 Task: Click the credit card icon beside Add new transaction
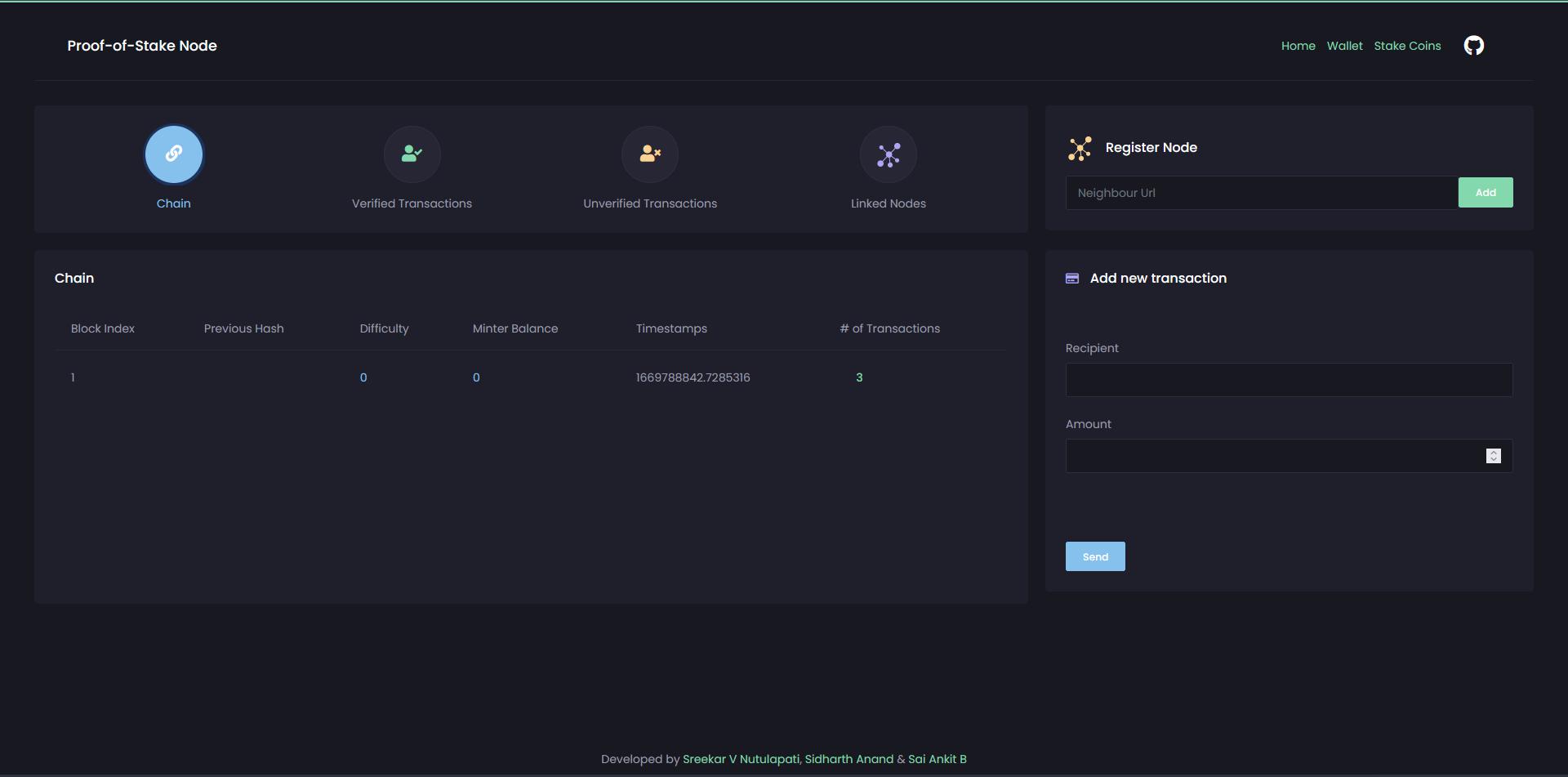click(x=1072, y=279)
